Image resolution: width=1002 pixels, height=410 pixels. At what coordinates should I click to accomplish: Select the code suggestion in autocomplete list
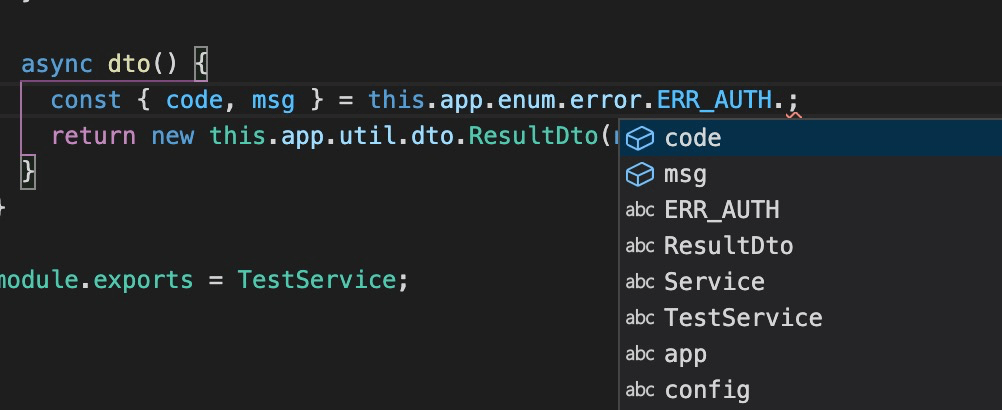(x=811, y=138)
